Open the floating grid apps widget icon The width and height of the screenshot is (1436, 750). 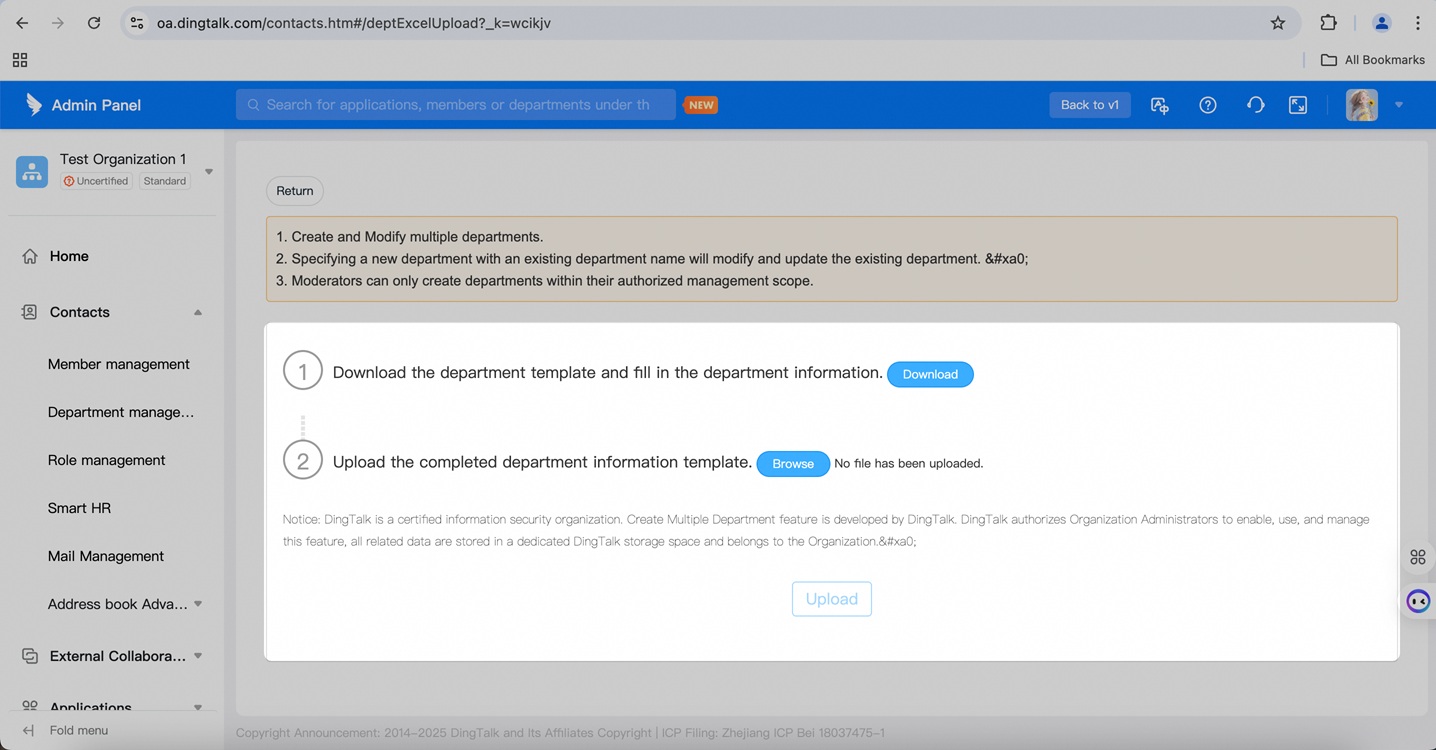tap(1418, 557)
